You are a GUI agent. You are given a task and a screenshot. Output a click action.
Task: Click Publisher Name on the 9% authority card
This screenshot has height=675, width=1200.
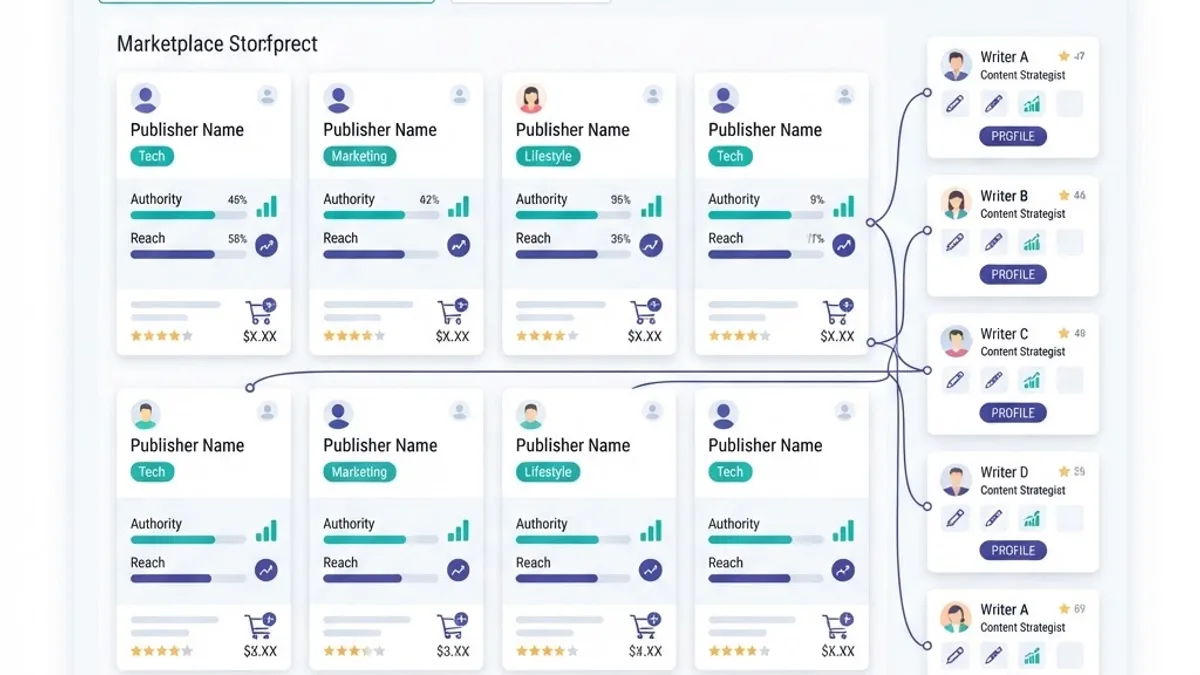[765, 130]
